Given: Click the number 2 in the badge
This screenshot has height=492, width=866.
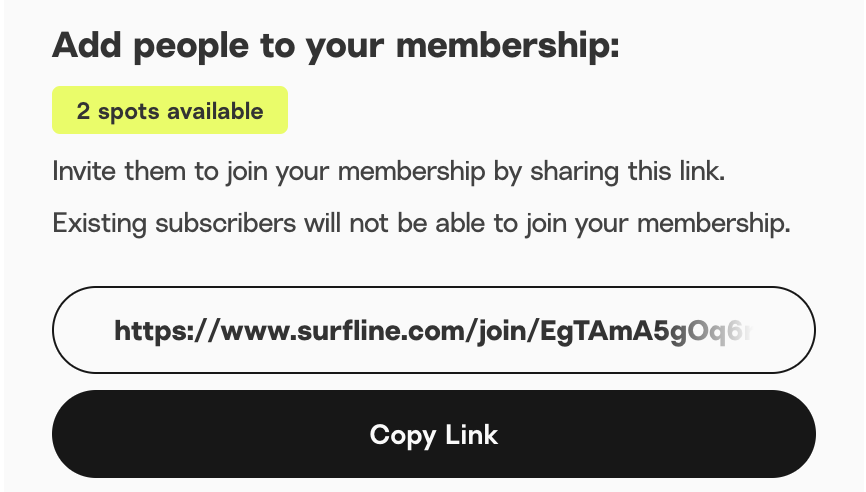Looking at the screenshot, I should 83,111.
